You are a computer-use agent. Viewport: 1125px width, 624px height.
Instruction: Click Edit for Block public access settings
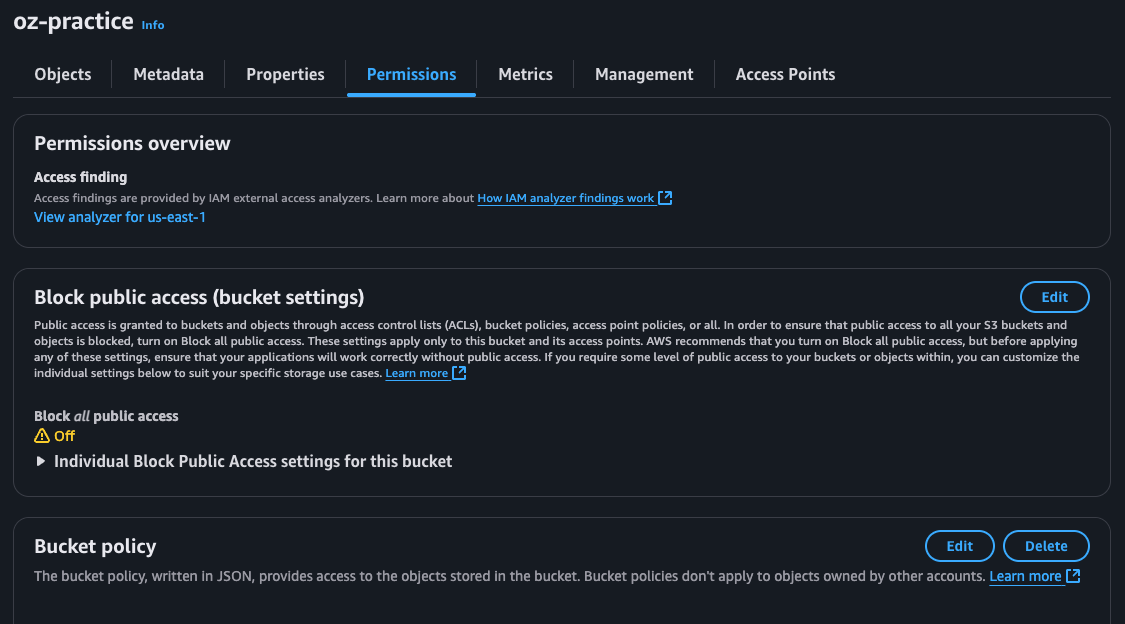pos(1054,297)
